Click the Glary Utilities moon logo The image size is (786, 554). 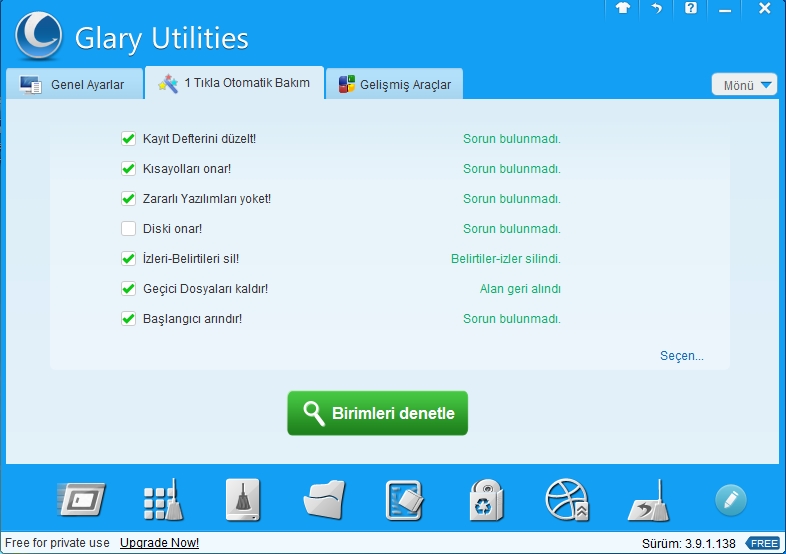pos(39,36)
